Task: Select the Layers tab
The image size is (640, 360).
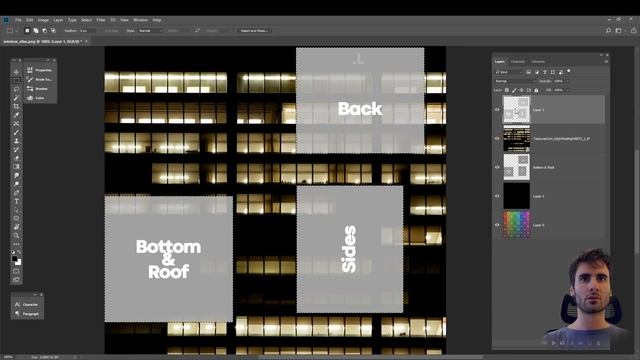Action: 500,62
